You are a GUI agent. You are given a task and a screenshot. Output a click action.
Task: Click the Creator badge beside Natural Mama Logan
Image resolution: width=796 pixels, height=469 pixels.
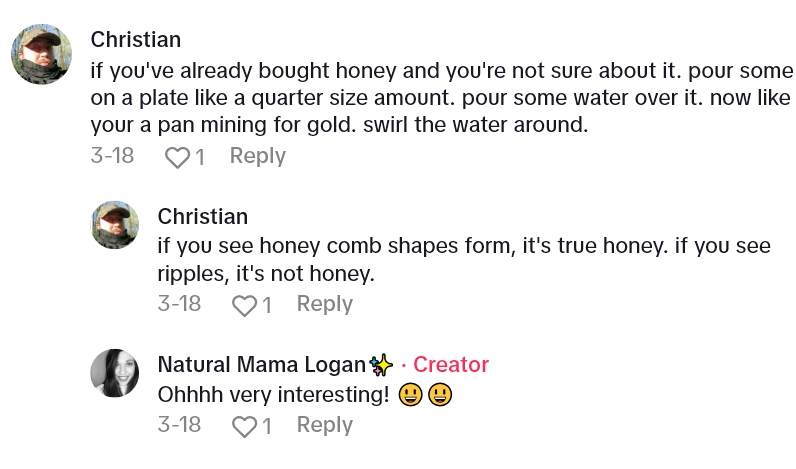(x=450, y=364)
